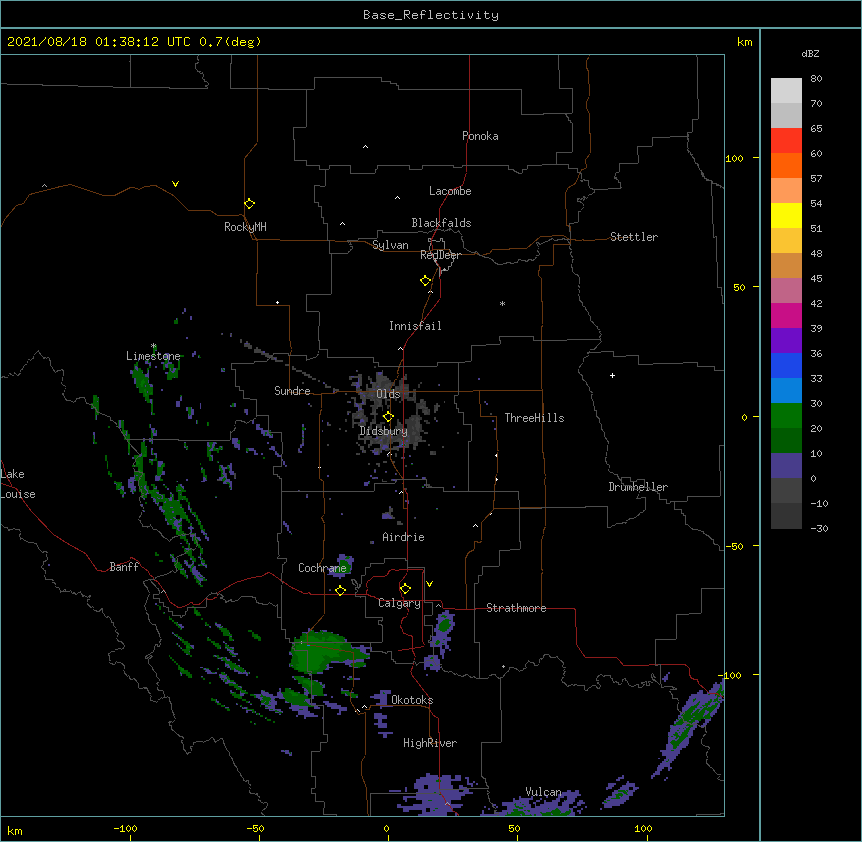Click the 100 tick on right km axis

click(x=734, y=158)
